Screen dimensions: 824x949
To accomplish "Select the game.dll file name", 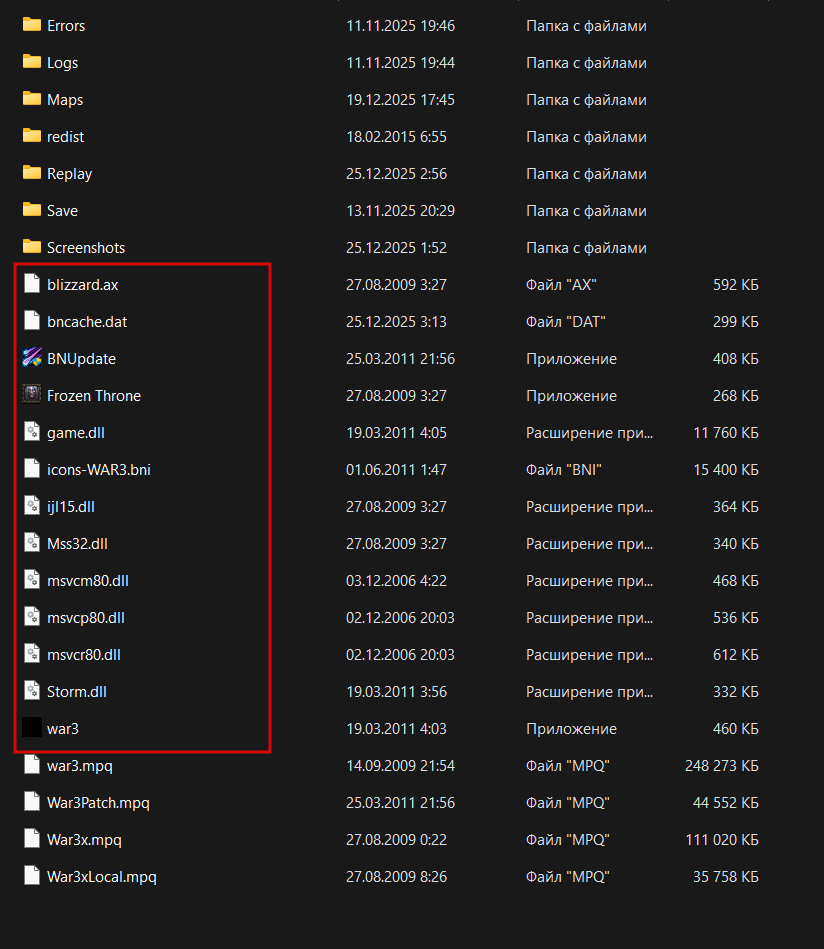I will pos(76,433).
